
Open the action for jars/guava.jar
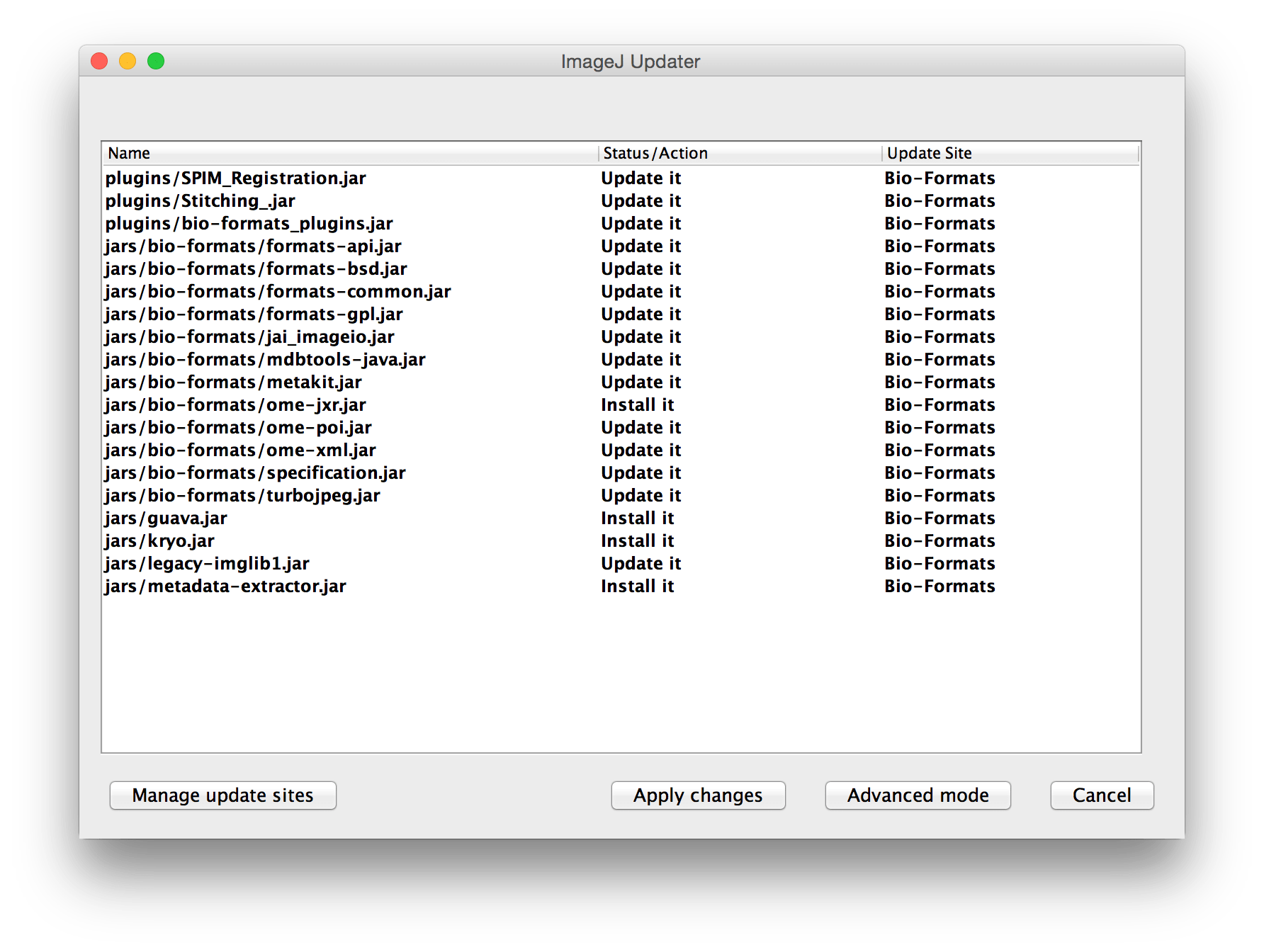pos(637,518)
